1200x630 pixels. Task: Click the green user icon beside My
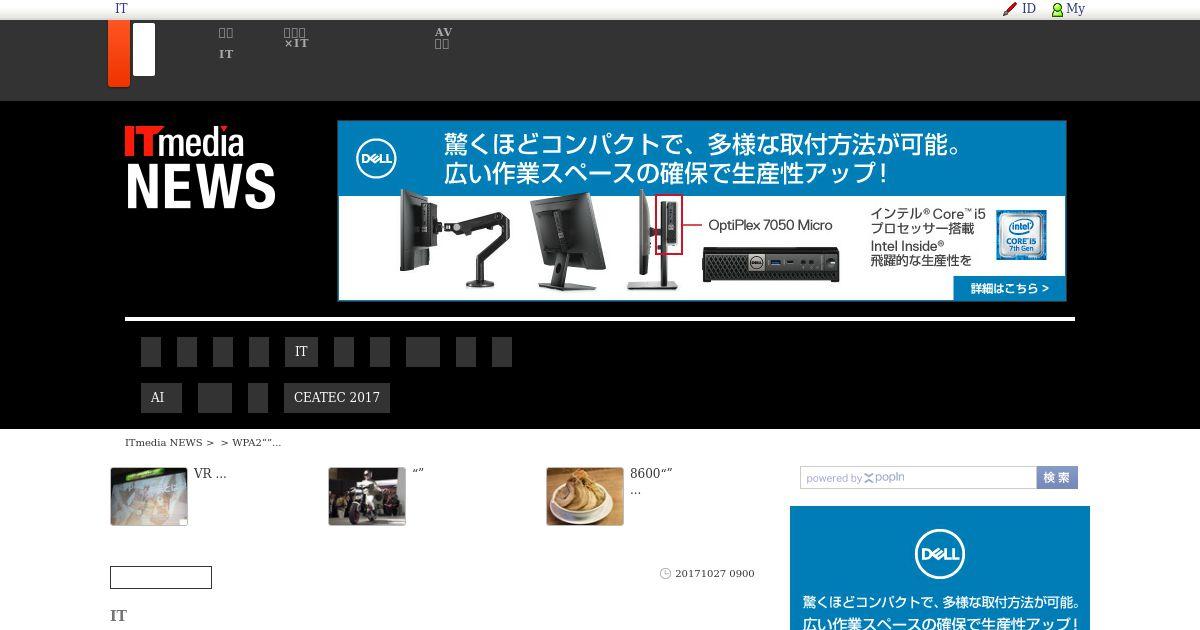coord(1057,9)
